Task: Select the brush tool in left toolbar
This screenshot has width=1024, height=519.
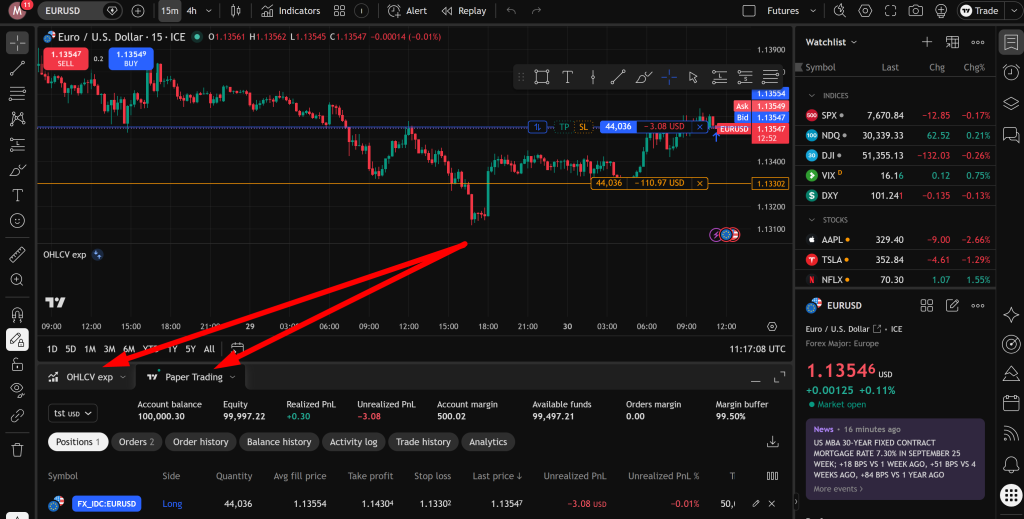Action: click(x=17, y=170)
